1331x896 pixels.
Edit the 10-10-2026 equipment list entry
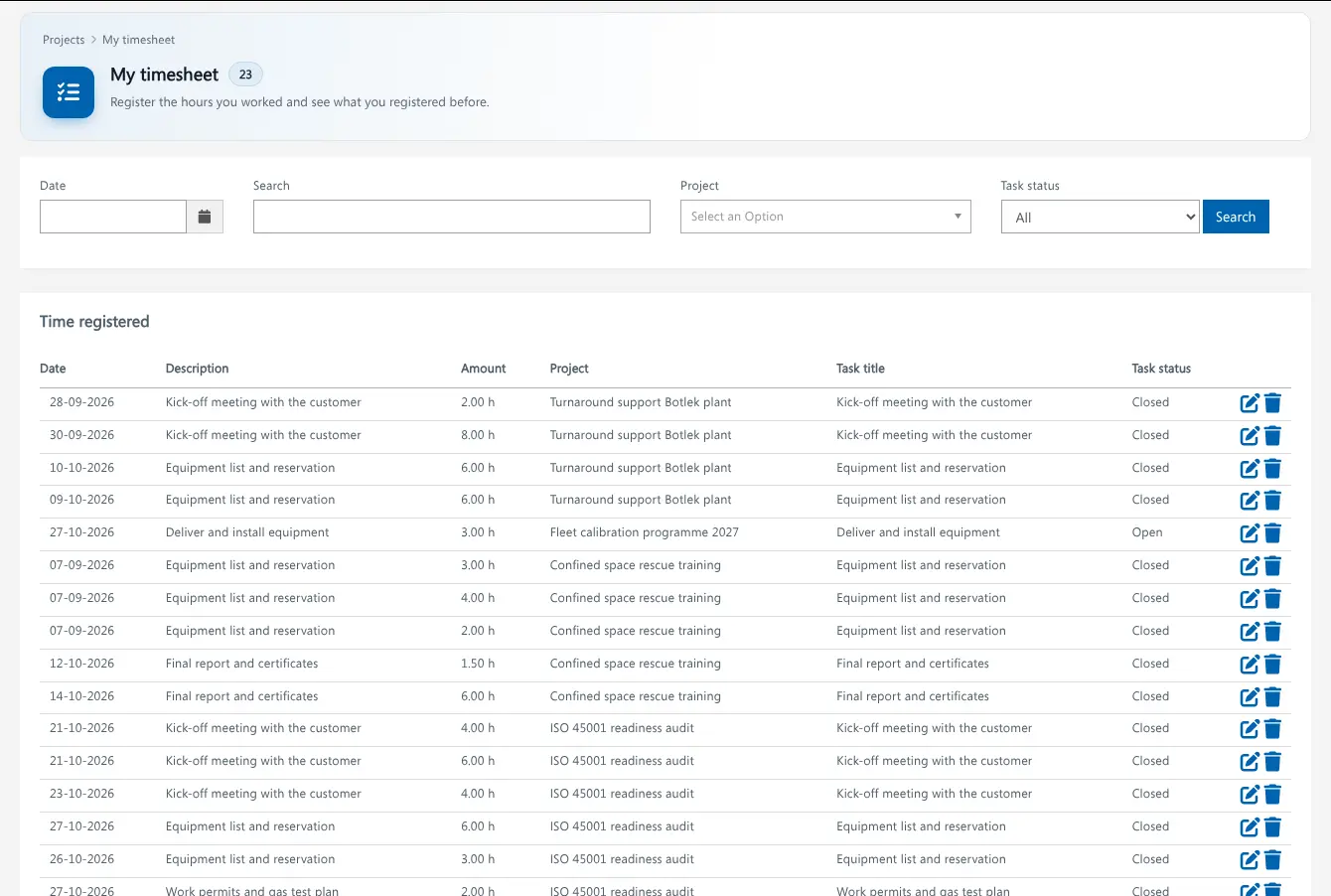tap(1250, 469)
